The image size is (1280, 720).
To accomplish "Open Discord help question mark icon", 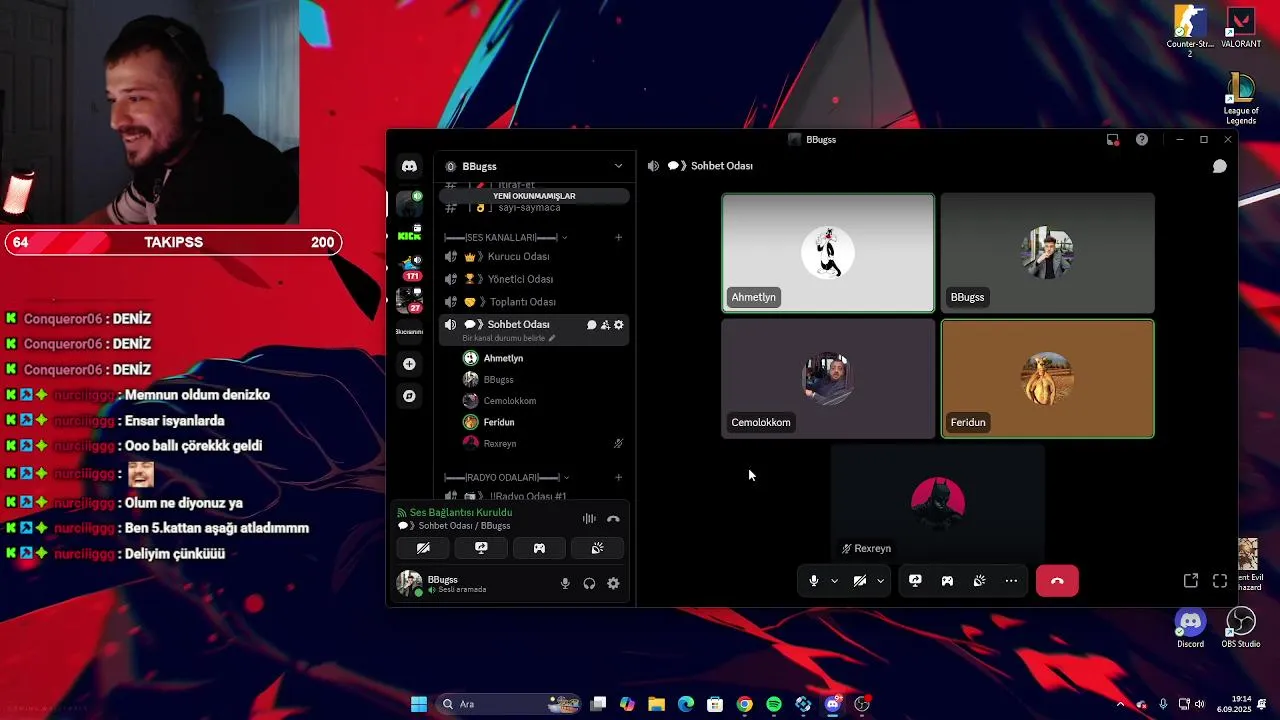I will 1142,140.
